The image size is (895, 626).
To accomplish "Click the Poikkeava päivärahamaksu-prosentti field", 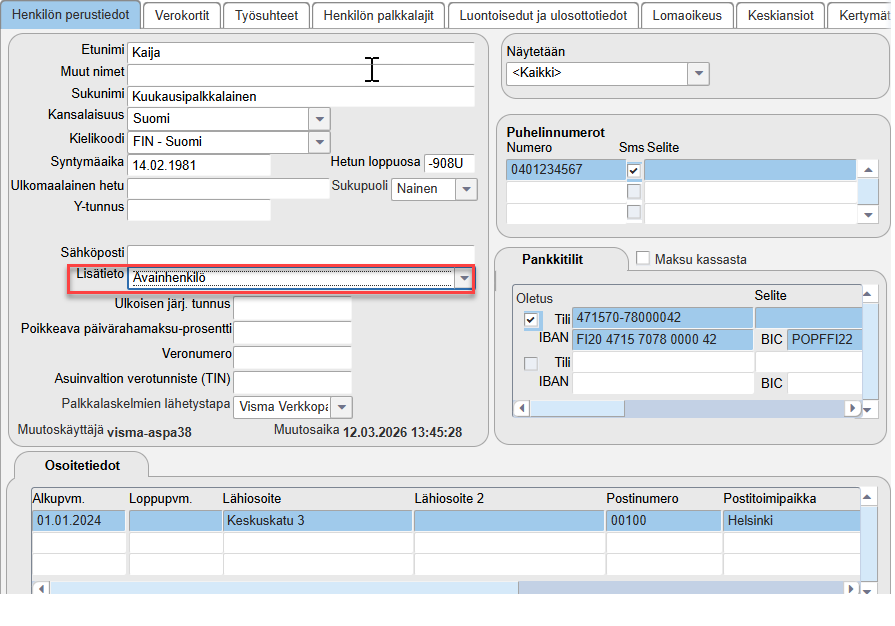I will [292, 333].
